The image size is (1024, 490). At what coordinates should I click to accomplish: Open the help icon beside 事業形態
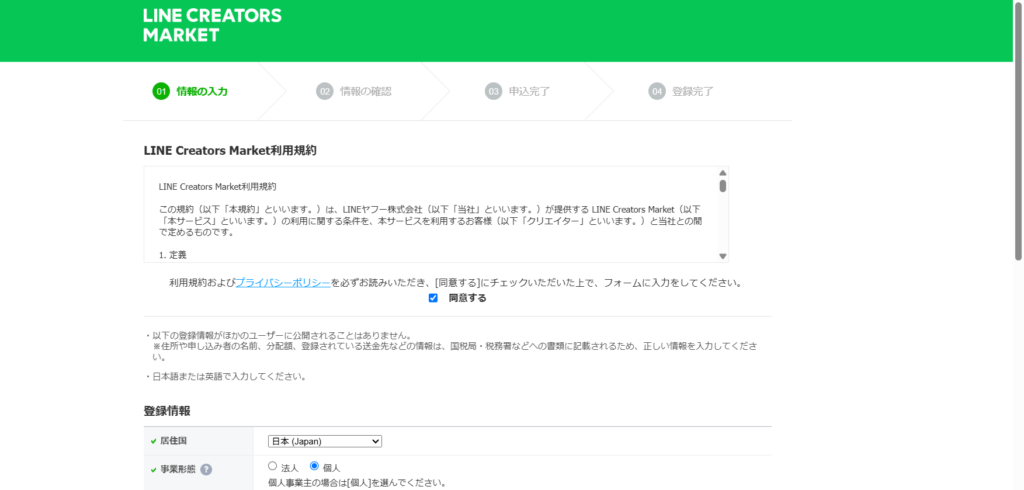206,470
